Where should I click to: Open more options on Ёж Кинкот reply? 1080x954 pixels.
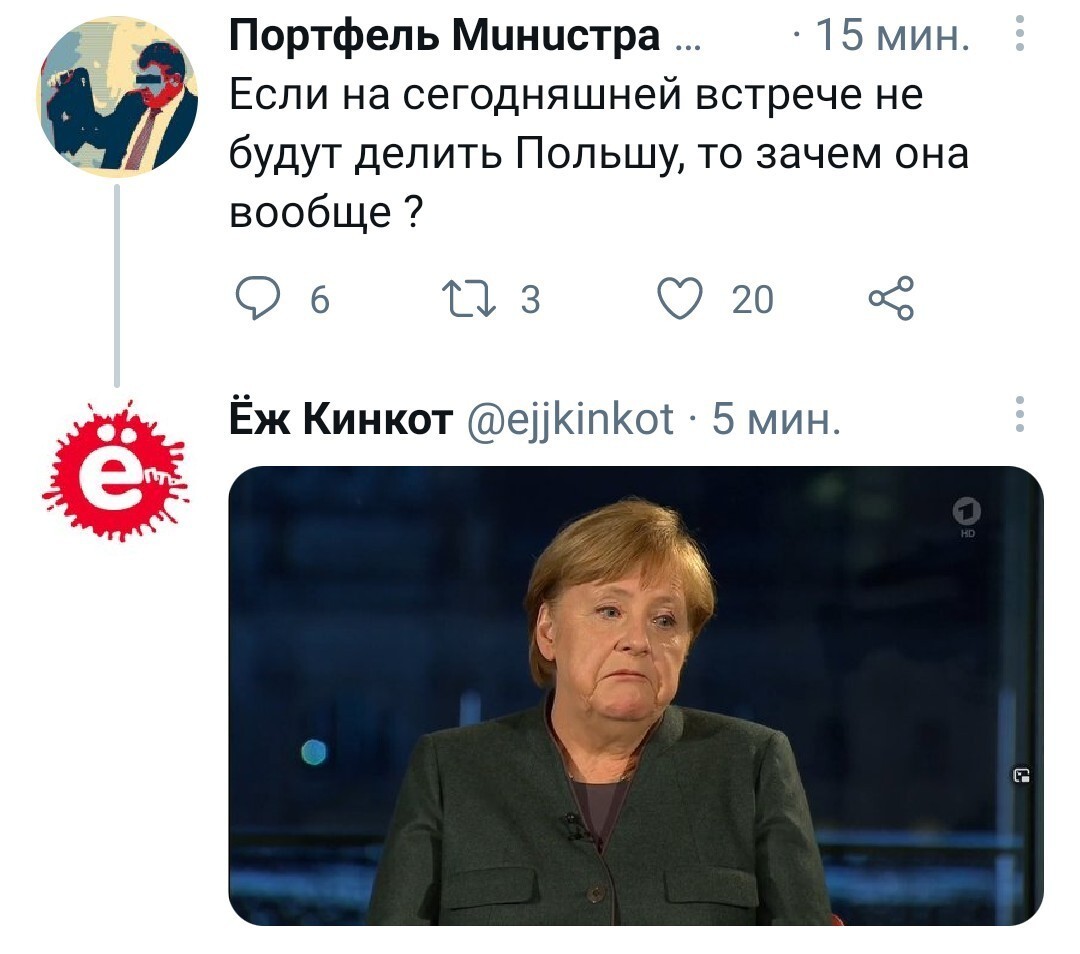tap(1020, 414)
